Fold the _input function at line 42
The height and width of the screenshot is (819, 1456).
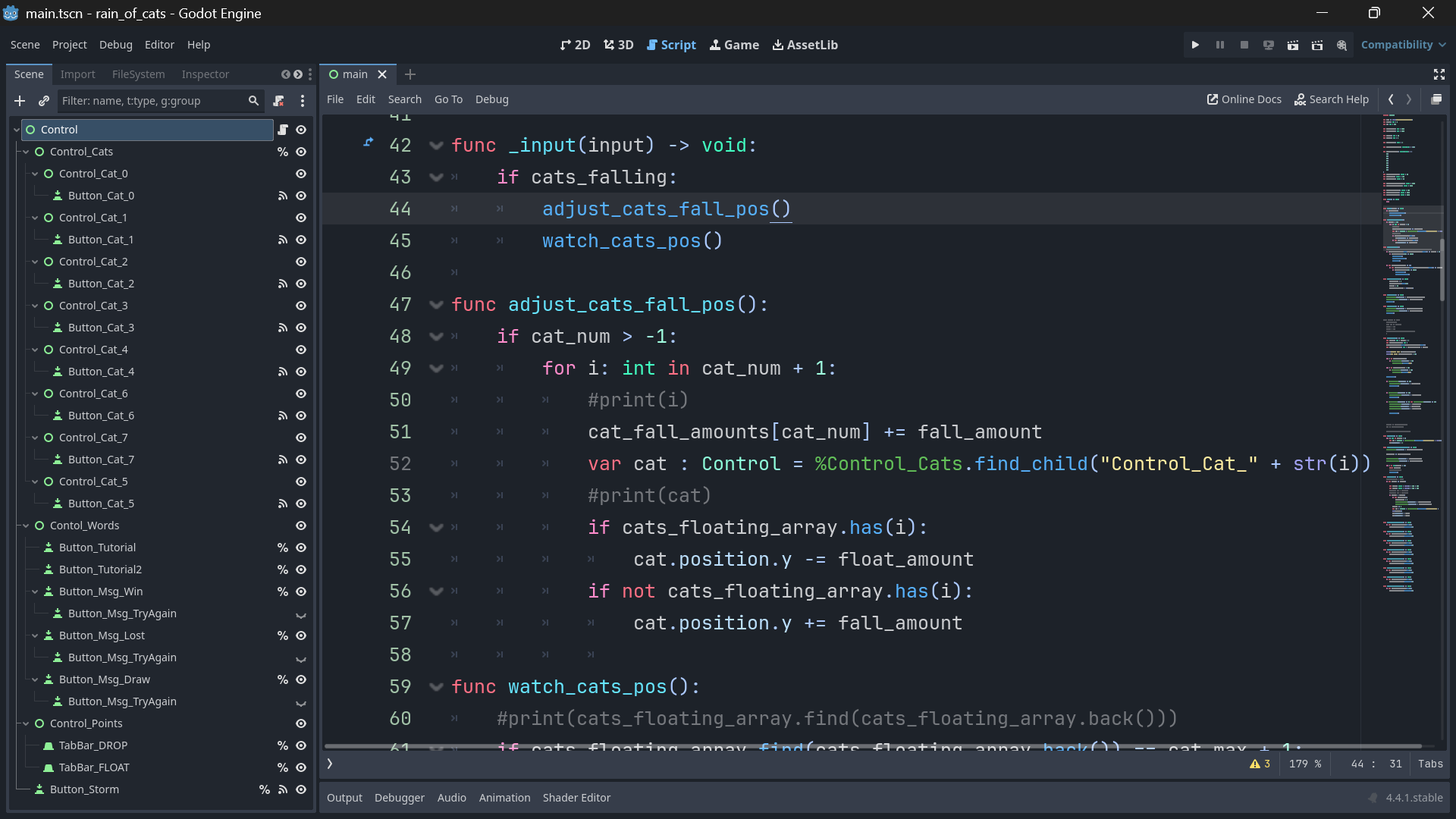(436, 146)
